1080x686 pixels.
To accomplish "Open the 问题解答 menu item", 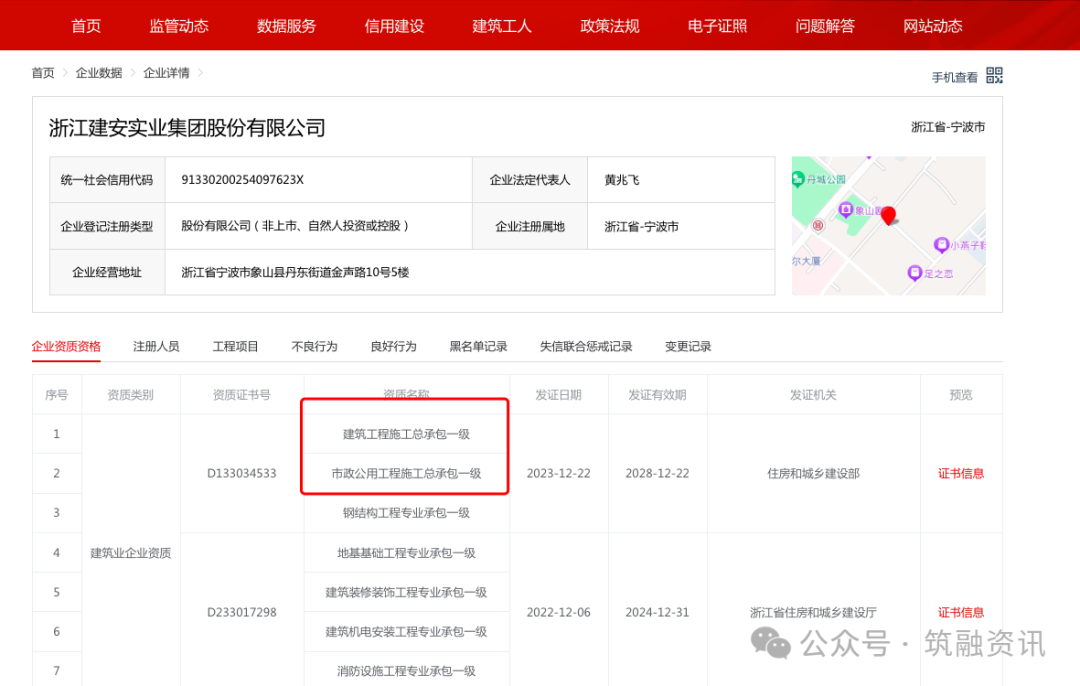I will pyautogui.click(x=825, y=26).
